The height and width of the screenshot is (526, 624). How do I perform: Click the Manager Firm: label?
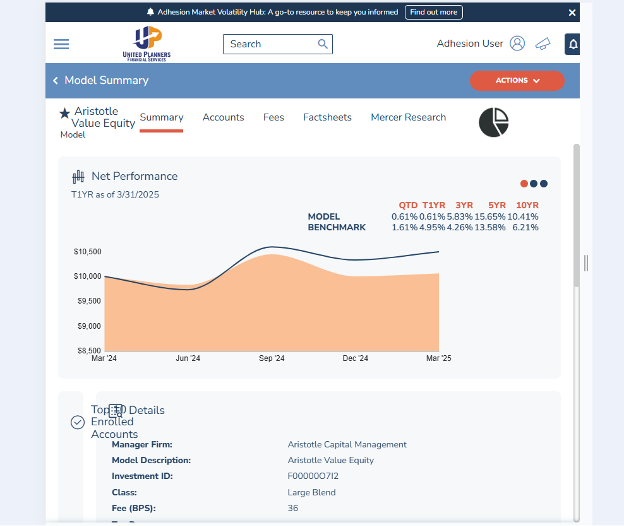(142, 444)
